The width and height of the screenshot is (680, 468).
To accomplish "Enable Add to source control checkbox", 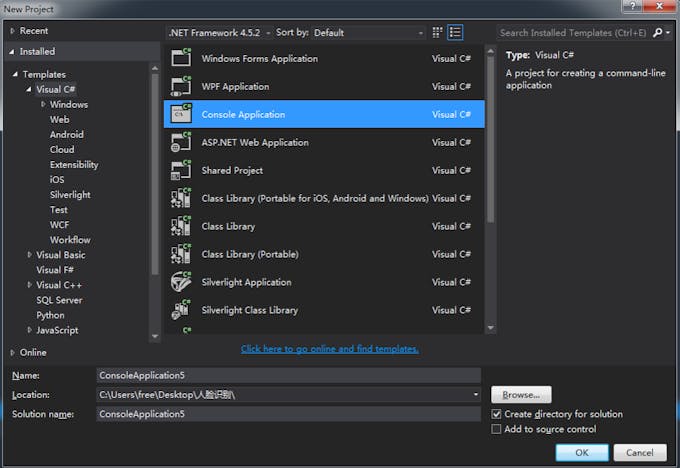I will 497,429.
